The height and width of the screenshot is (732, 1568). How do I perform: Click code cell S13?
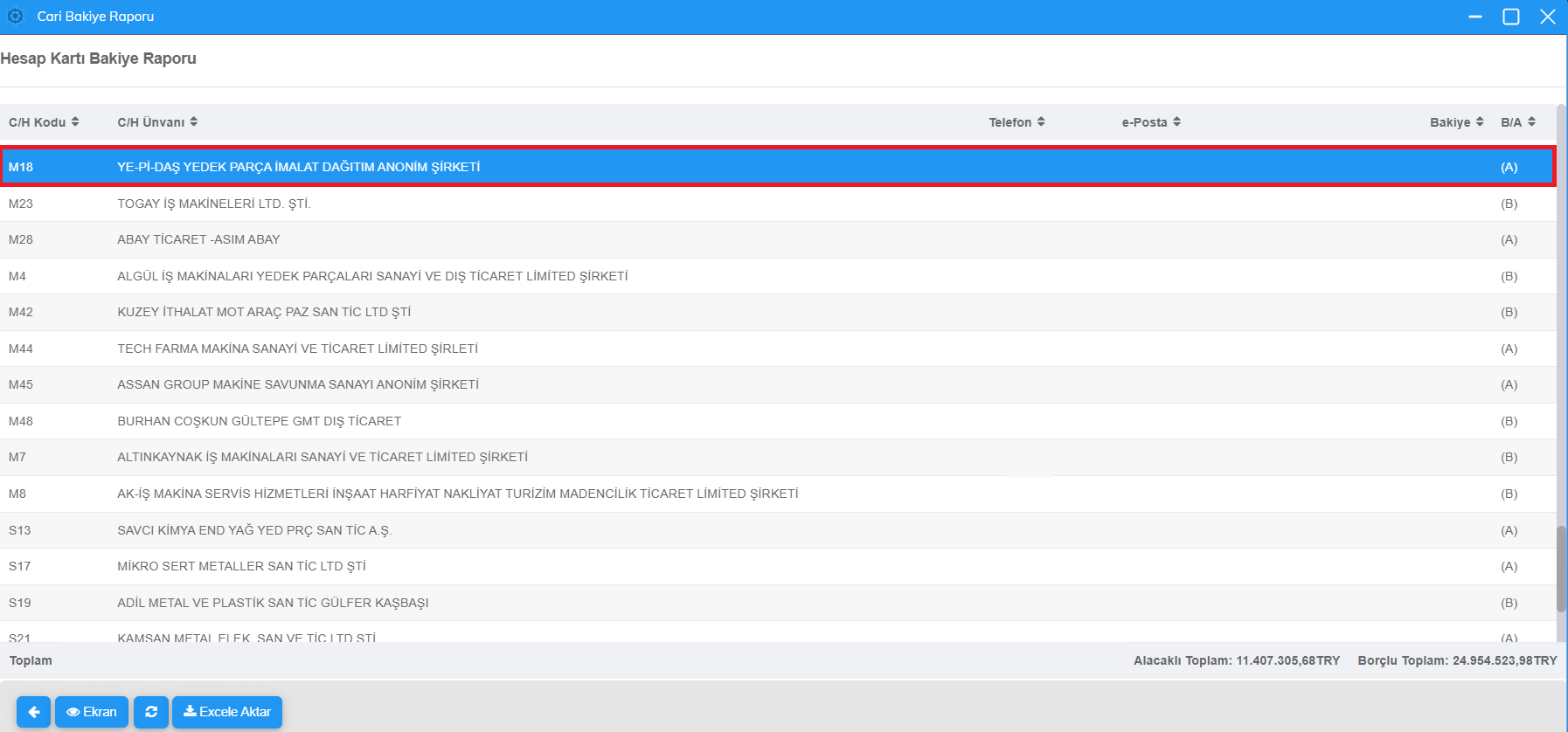pyautogui.click(x=20, y=530)
